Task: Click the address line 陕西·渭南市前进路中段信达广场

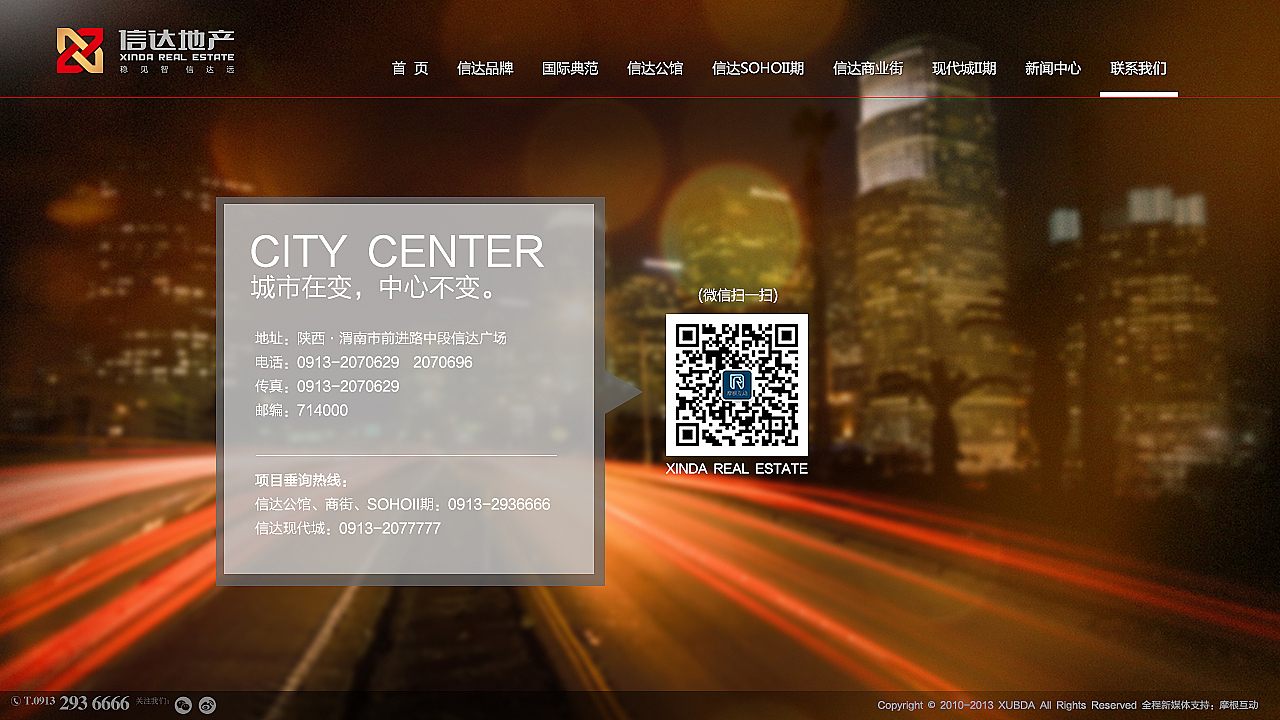Action: 381,338
